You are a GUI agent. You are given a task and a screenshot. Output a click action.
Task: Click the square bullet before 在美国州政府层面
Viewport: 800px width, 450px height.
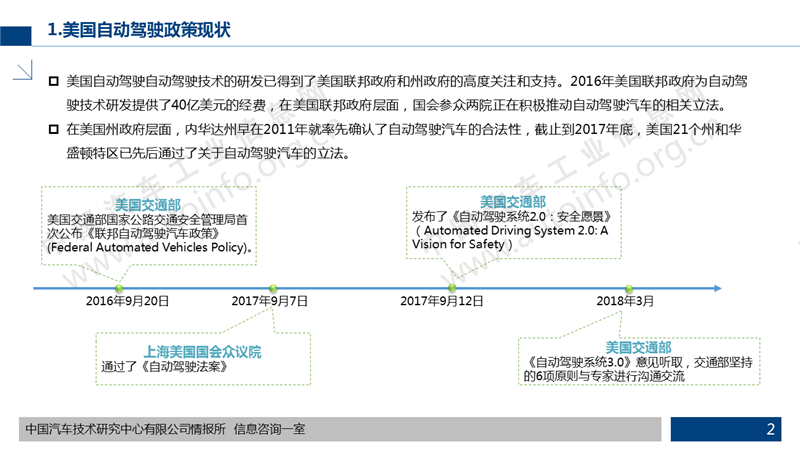click(x=54, y=129)
